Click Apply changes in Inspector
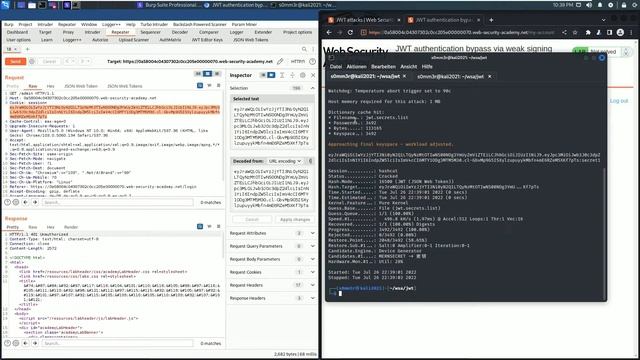The image size is (640, 360). tap(295, 220)
